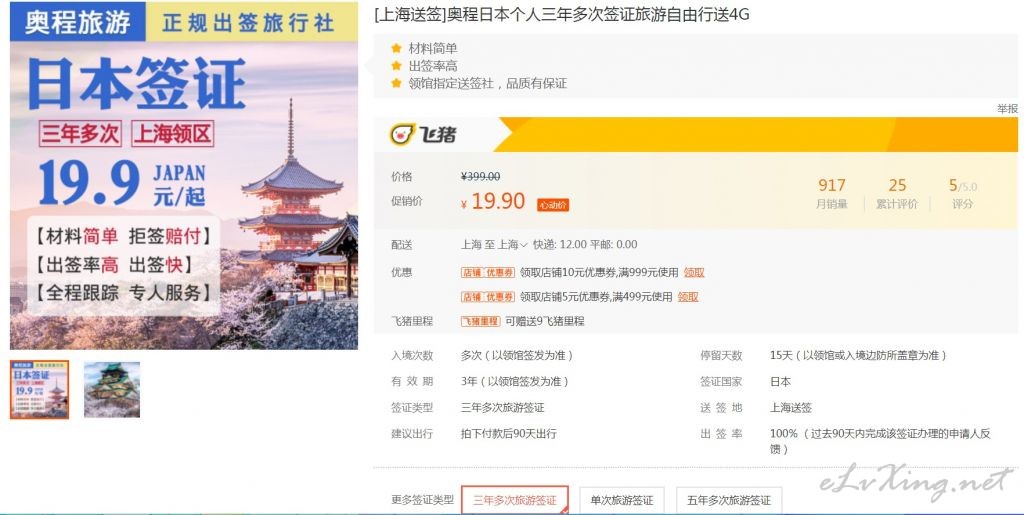Select the 单次旅游签证 visa option
This screenshot has width=1024, height=515.
click(x=622, y=500)
